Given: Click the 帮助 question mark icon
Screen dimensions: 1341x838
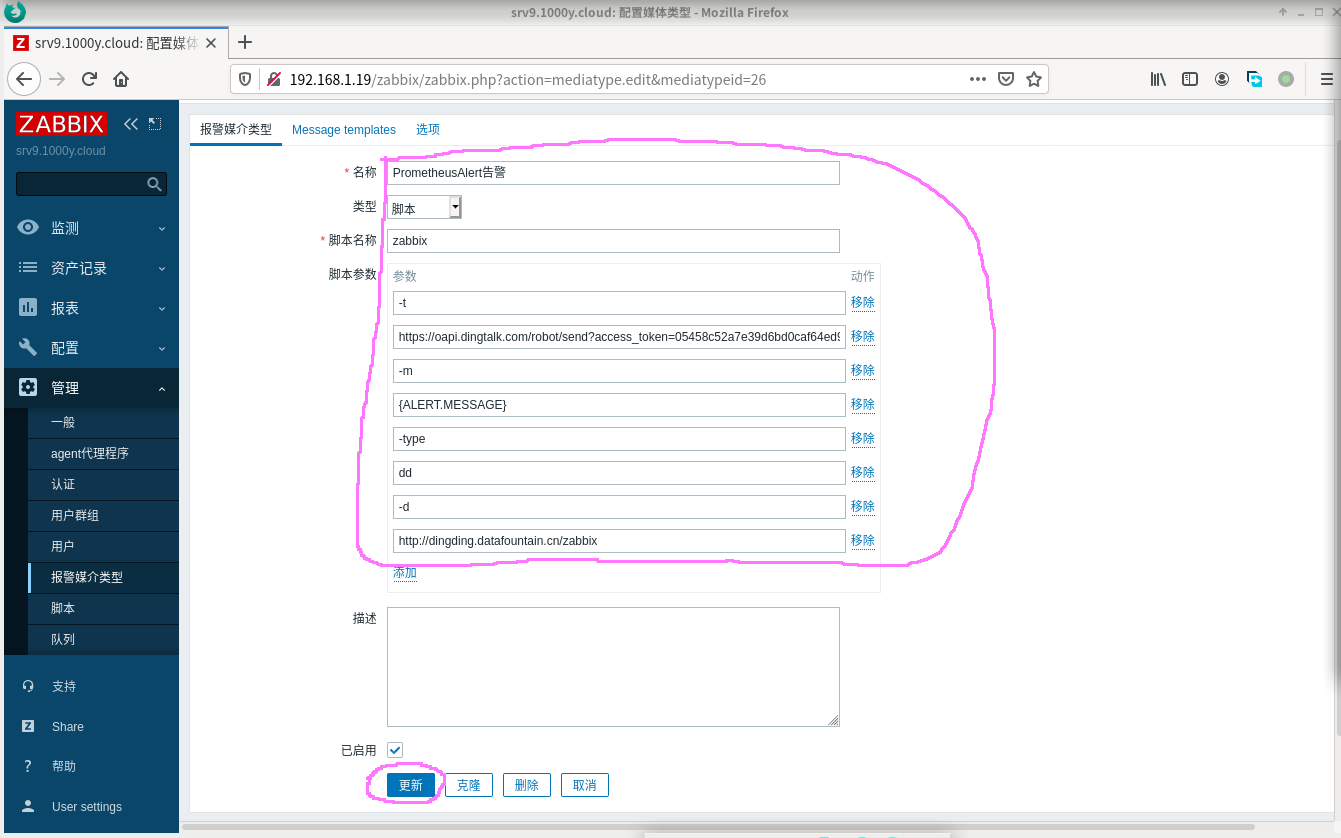Looking at the screenshot, I should pos(28,766).
